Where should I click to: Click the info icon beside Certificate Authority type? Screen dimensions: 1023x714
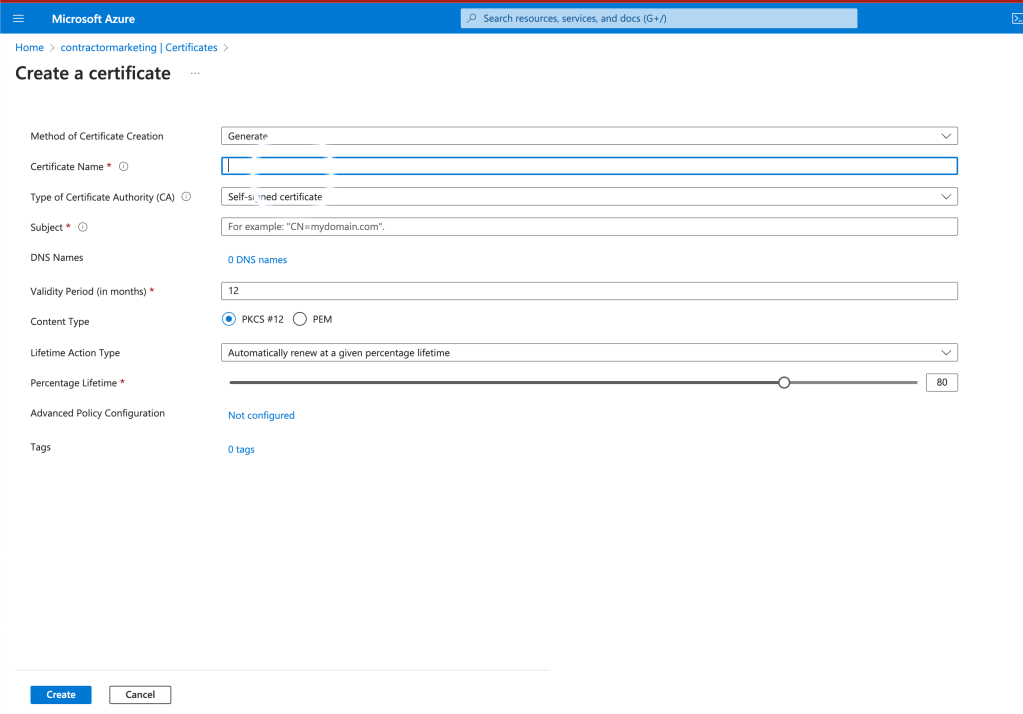pos(186,196)
